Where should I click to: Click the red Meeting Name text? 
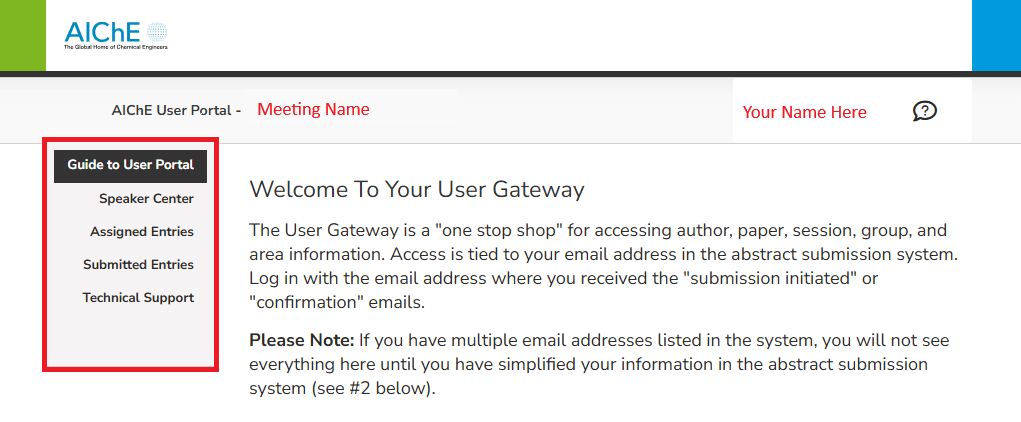[x=313, y=110]
